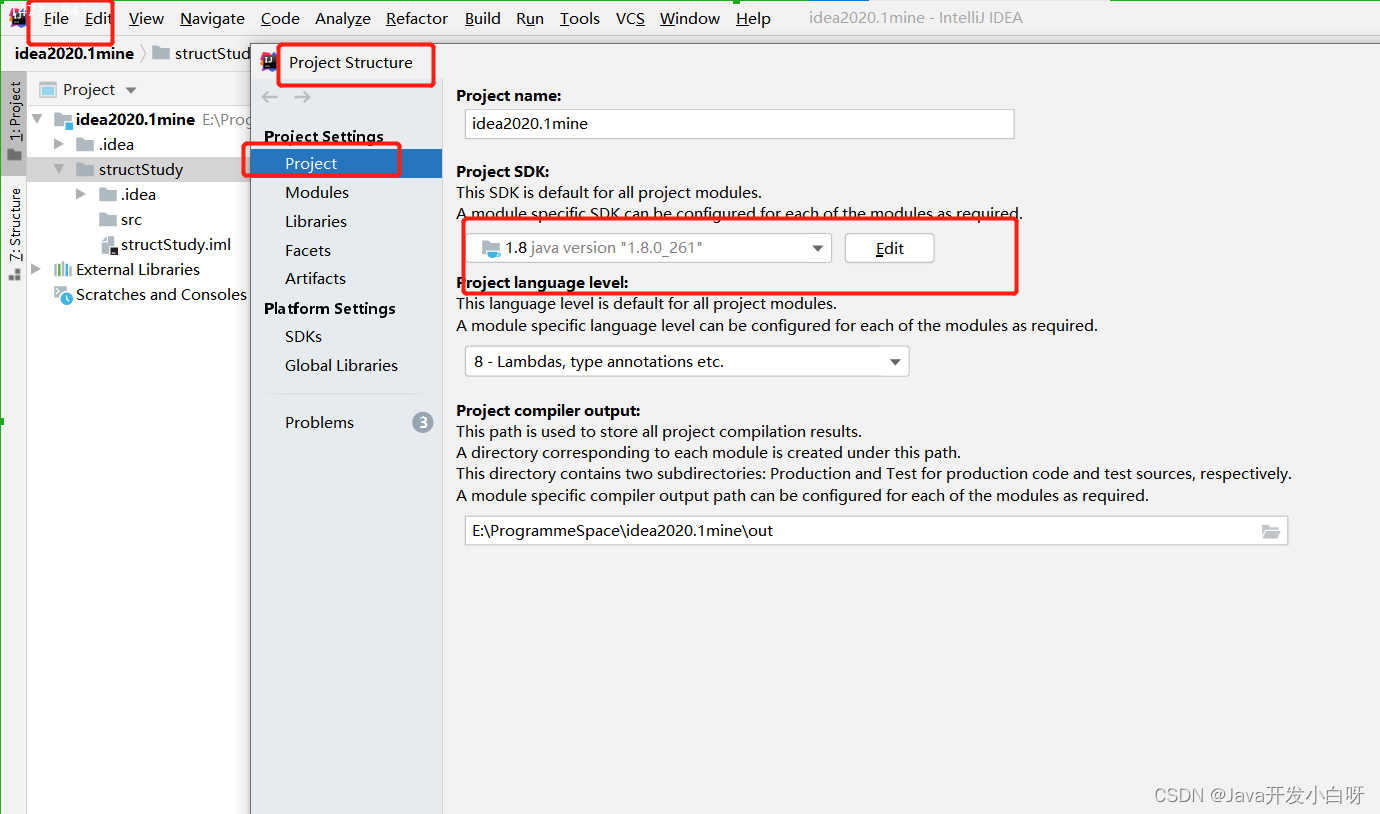Open the Help menu
The width and height of the screenshot is (1380, 814).
coord(753,18)
